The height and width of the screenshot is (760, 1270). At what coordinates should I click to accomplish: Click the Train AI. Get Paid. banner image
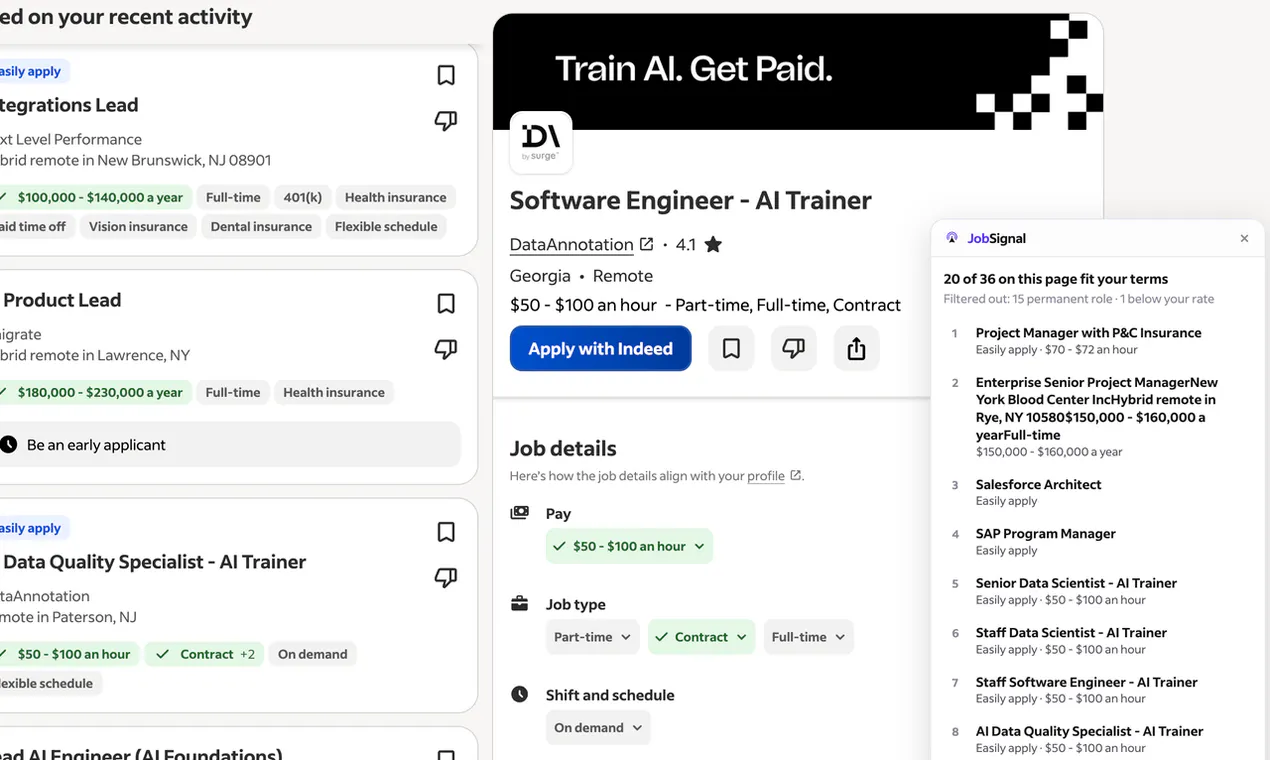pyautogui.click(x=798, y=72)
